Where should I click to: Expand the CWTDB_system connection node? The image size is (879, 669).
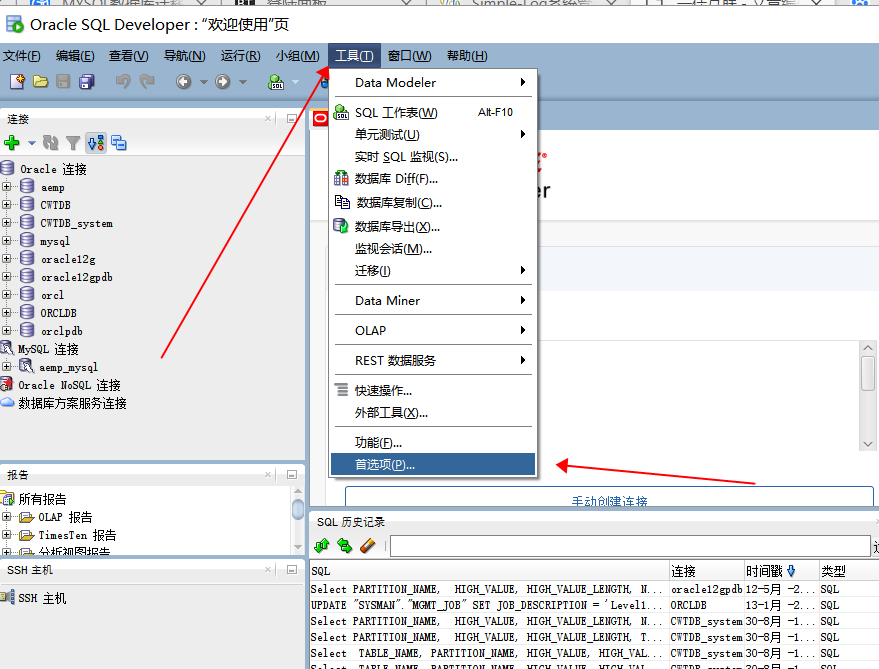point(7,222)
